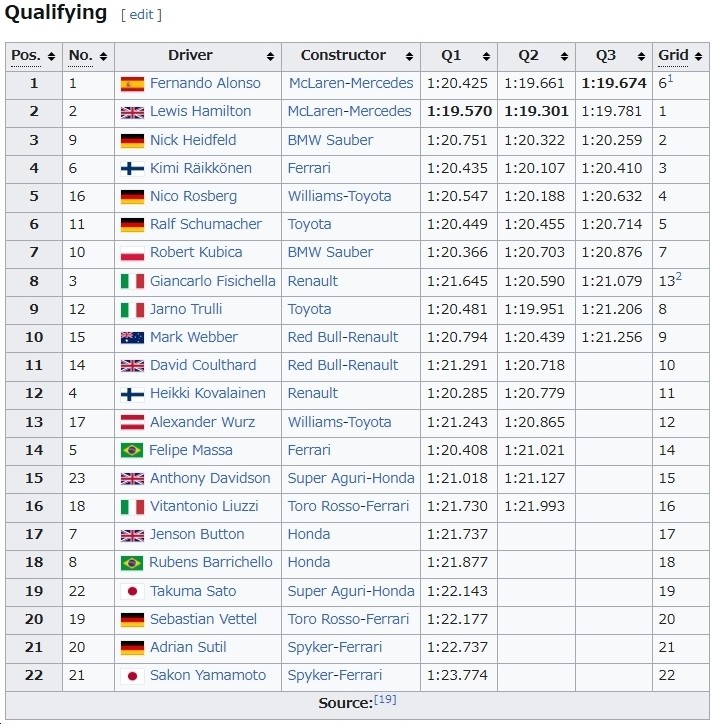Sort by Grid column sort arrows
The image size is (713, 724).
pyautogui.click(x=698, y=56)
